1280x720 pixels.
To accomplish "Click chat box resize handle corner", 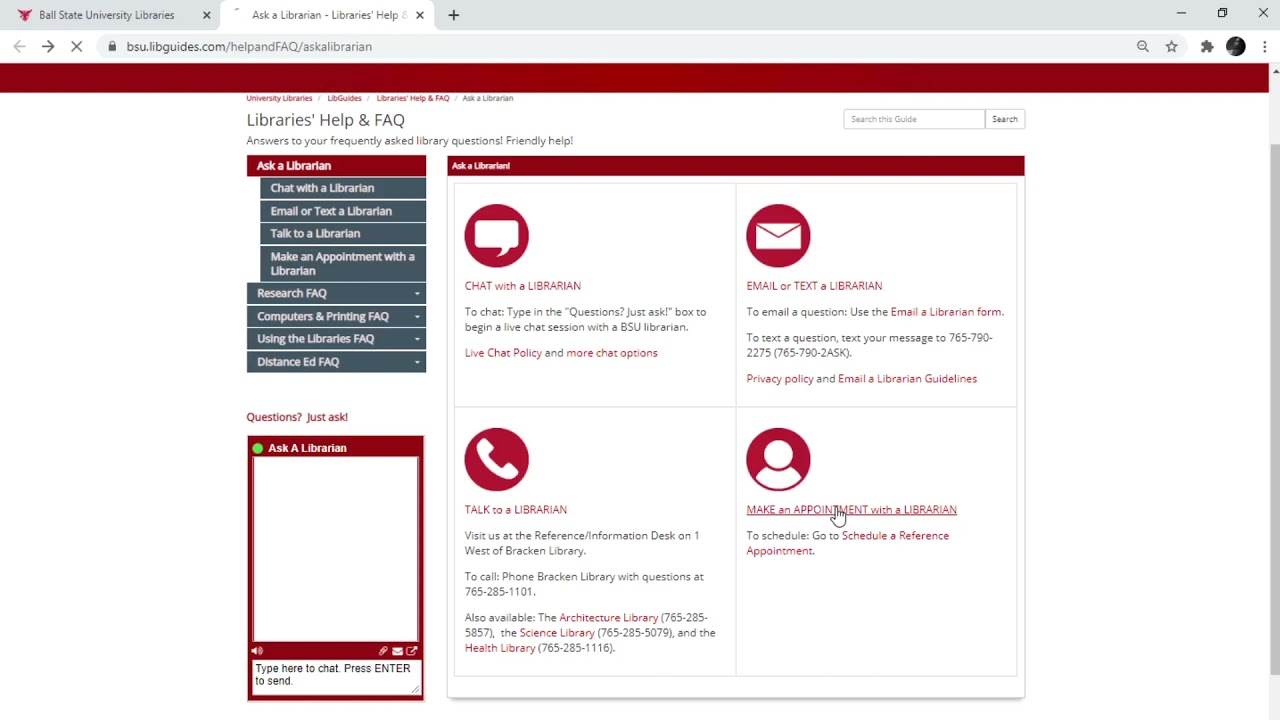I will (415, 689).
